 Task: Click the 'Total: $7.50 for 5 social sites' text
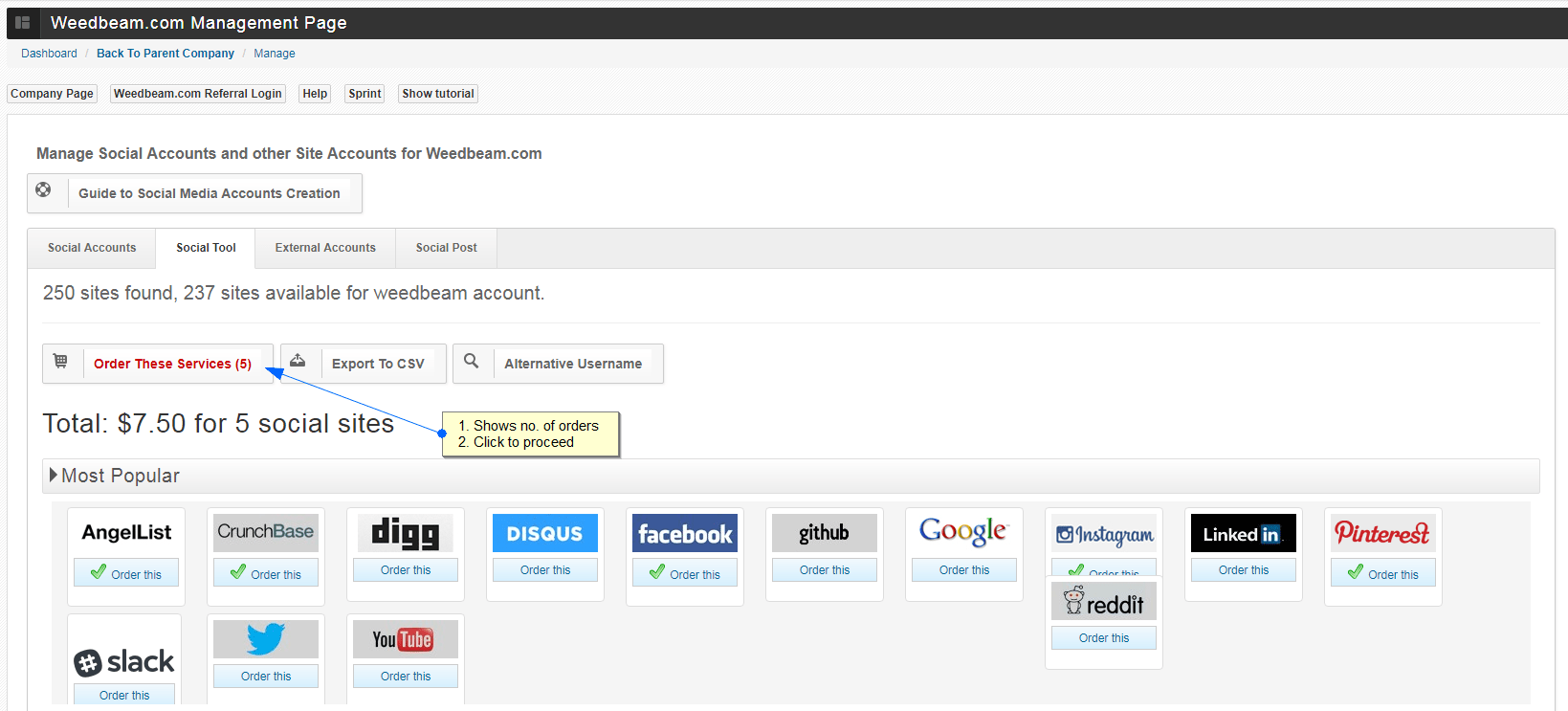tap(218, 423)
